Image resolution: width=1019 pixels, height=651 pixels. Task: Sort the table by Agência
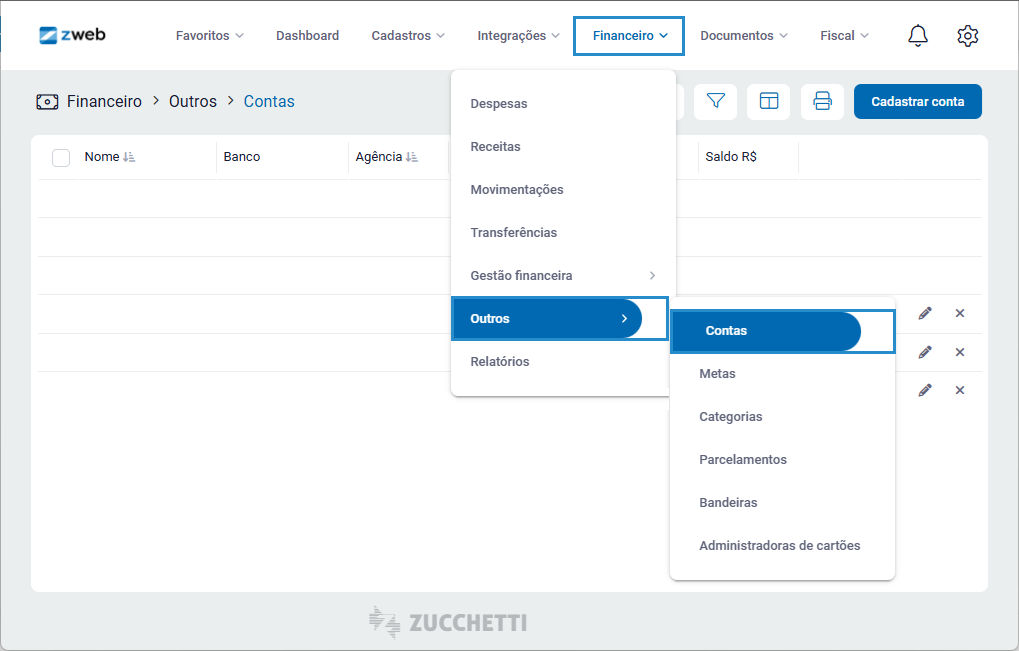click(x=411, y=157)
